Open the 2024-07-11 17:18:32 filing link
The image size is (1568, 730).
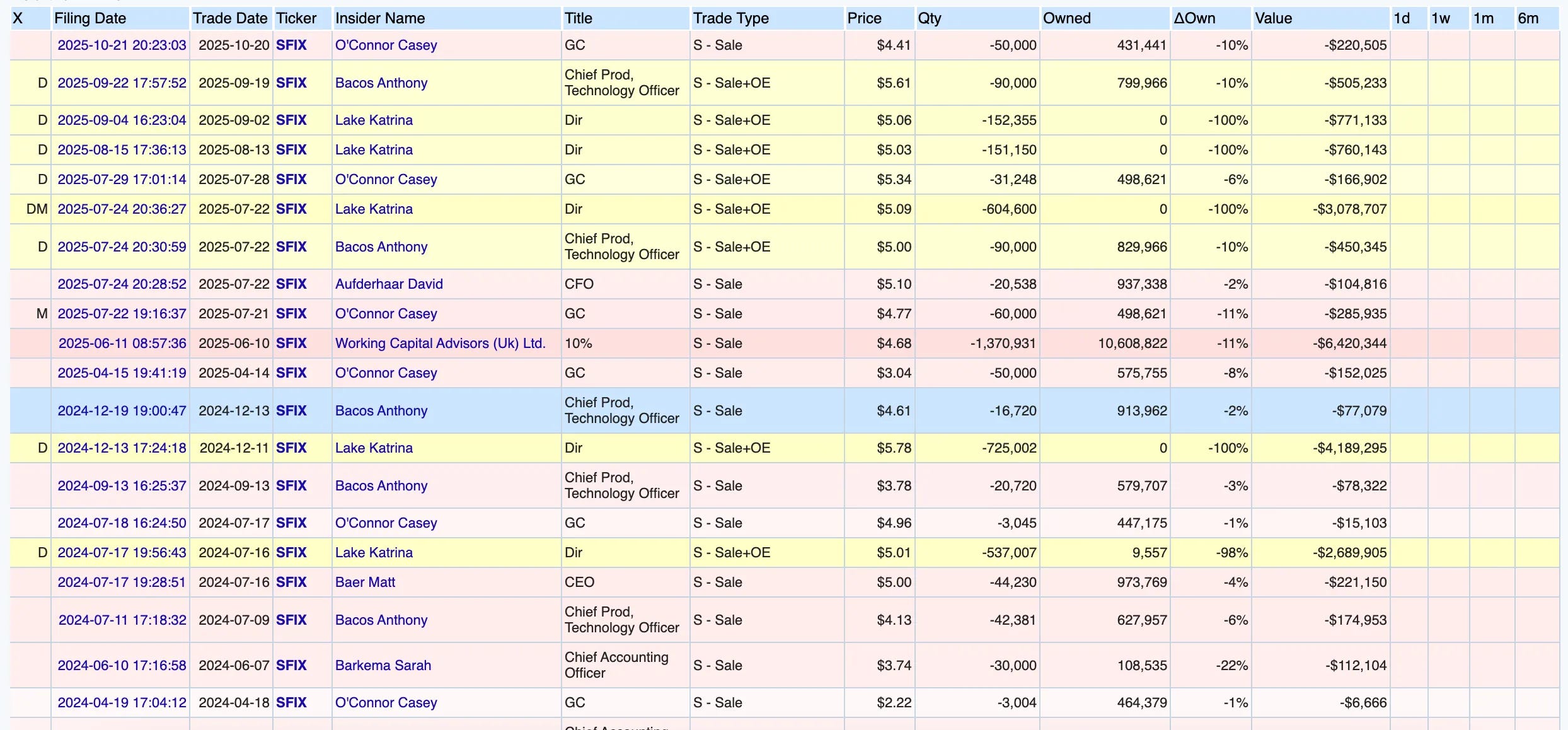pos(122,620)
